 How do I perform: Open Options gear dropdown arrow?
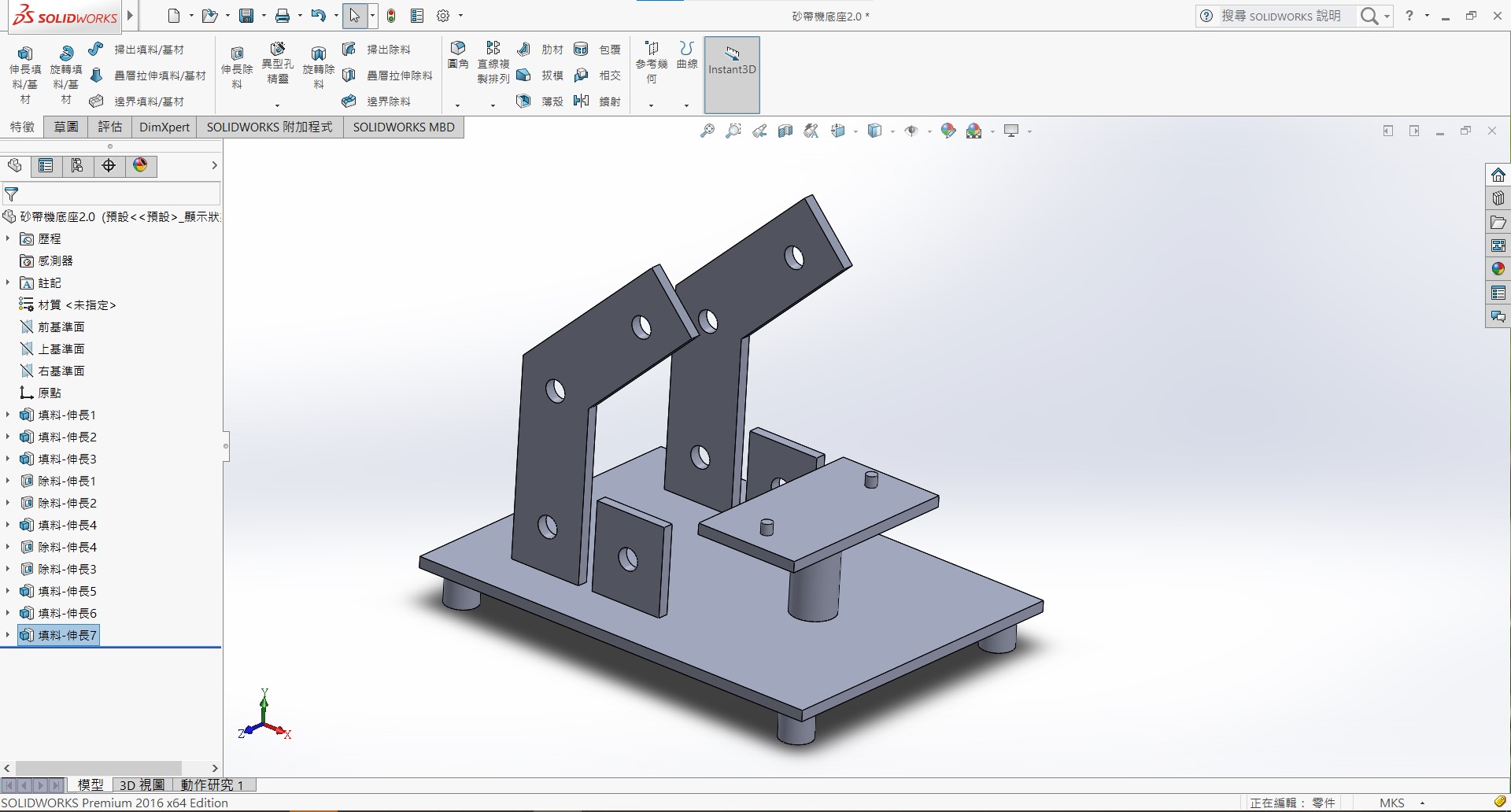click(x=460, y=16)
